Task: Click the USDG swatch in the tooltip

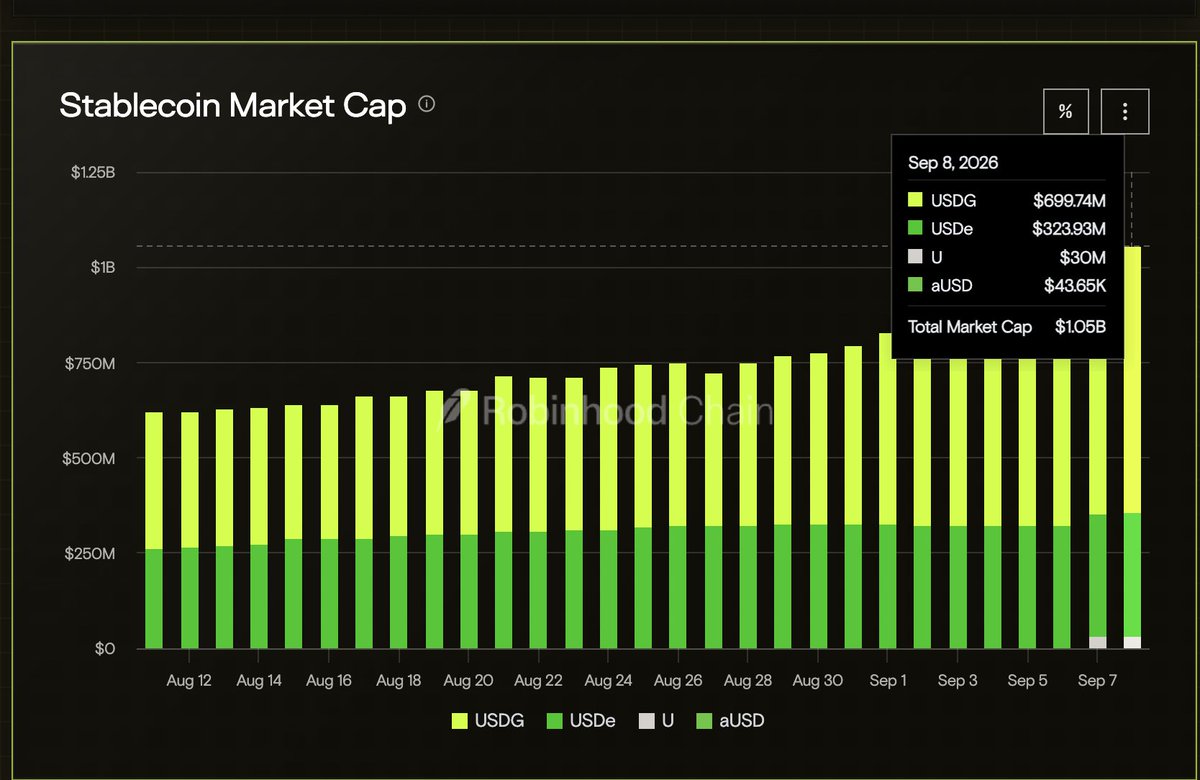Action: [x=916, y=201]
